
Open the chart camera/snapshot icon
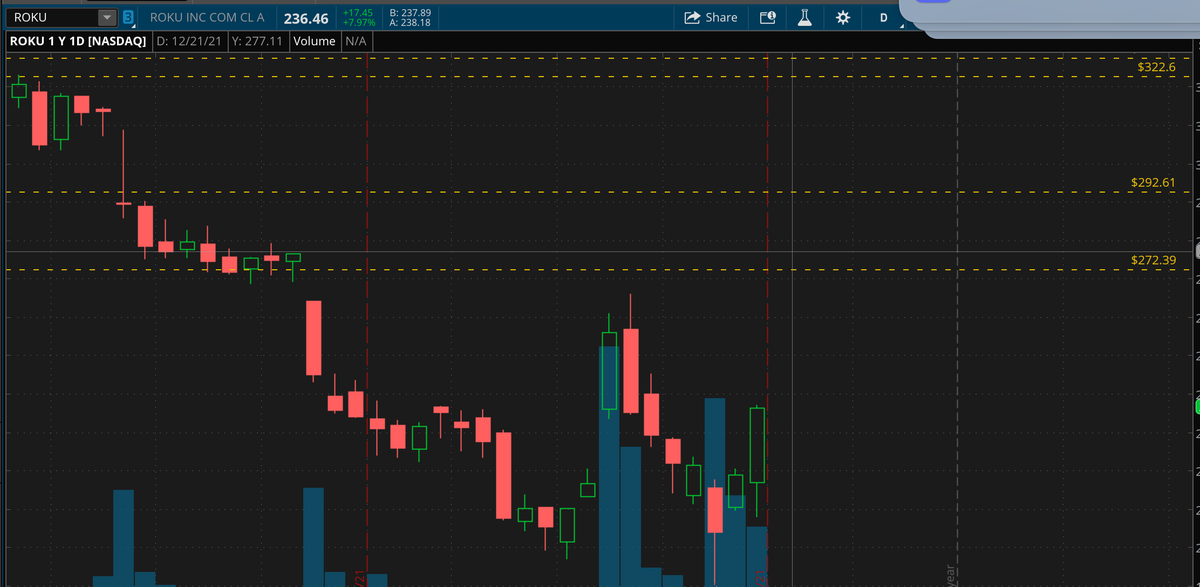(767, 18)
